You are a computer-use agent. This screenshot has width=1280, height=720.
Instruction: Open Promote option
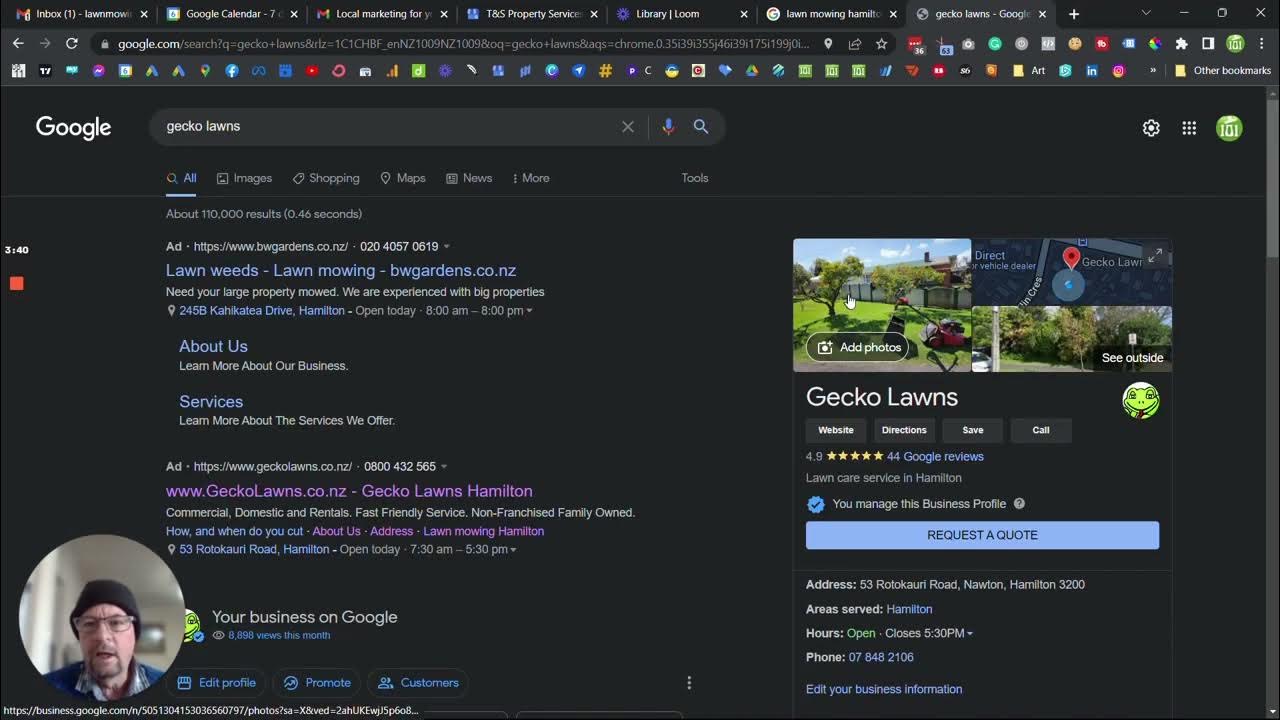[317, 683]
